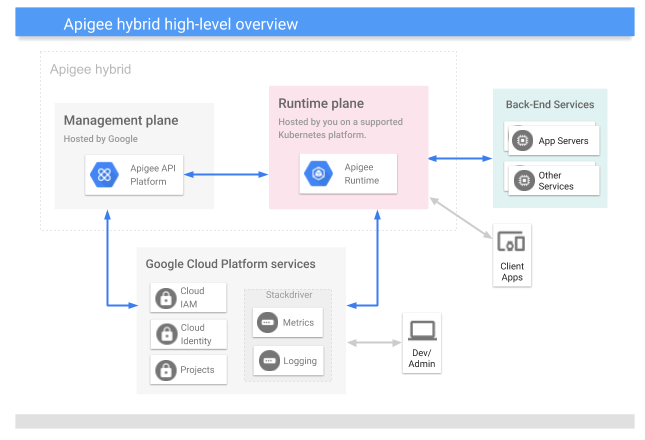Click the Cloud IAM lock icon
The width and height of the screenshot is (645, 440).
coord(165,298)
